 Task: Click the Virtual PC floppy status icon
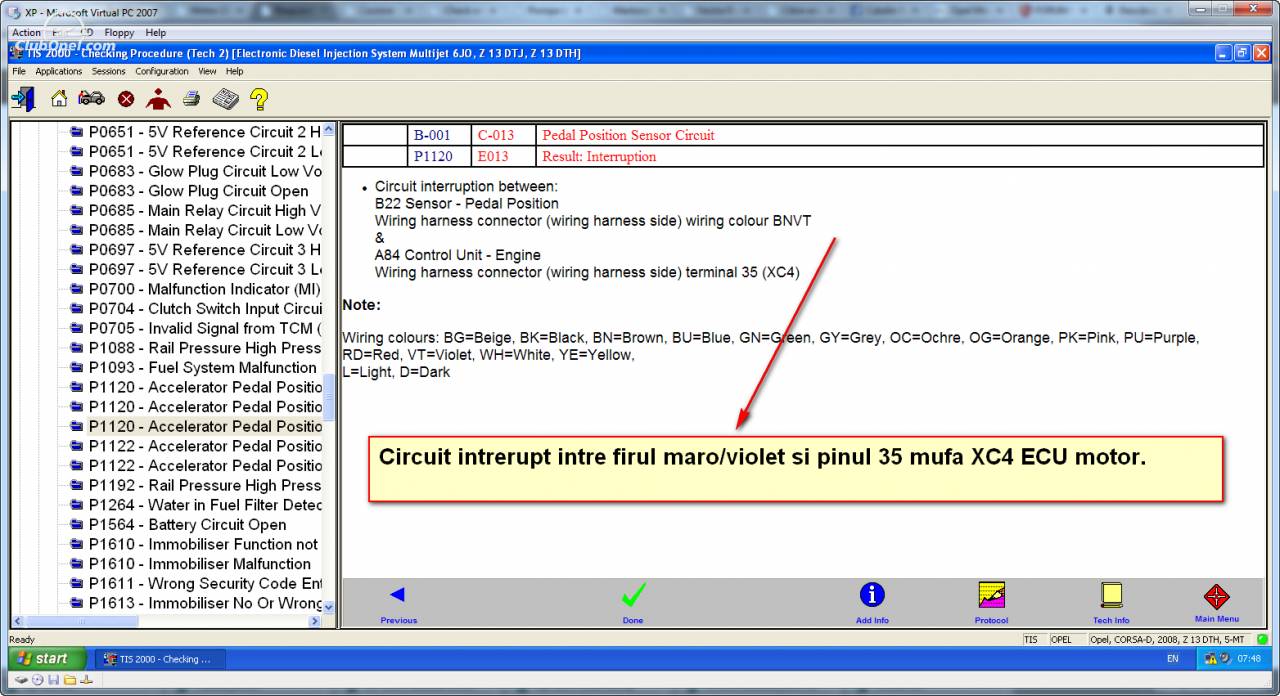pyautogui.click(x=53, y=679)
